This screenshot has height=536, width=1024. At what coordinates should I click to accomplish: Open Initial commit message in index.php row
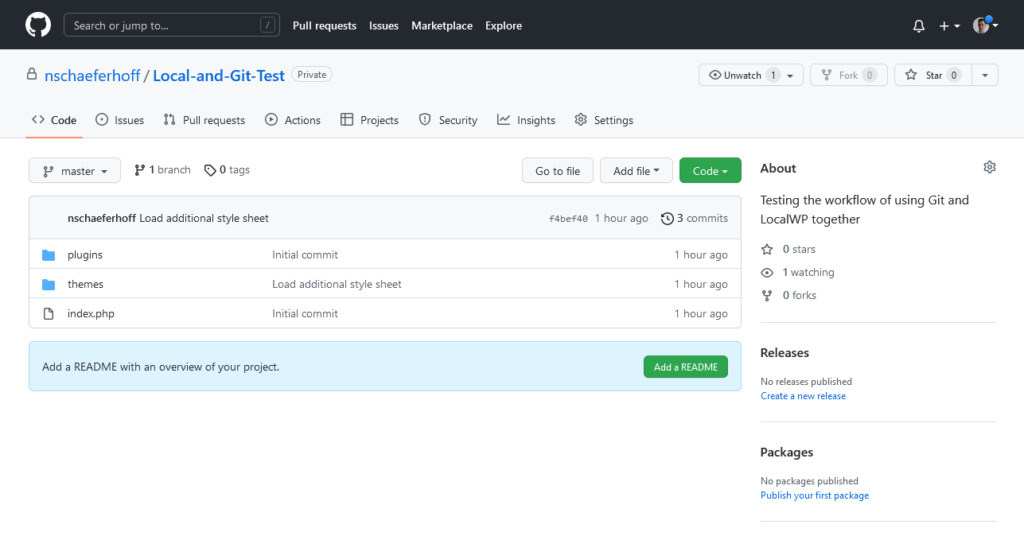pos(305,313)
